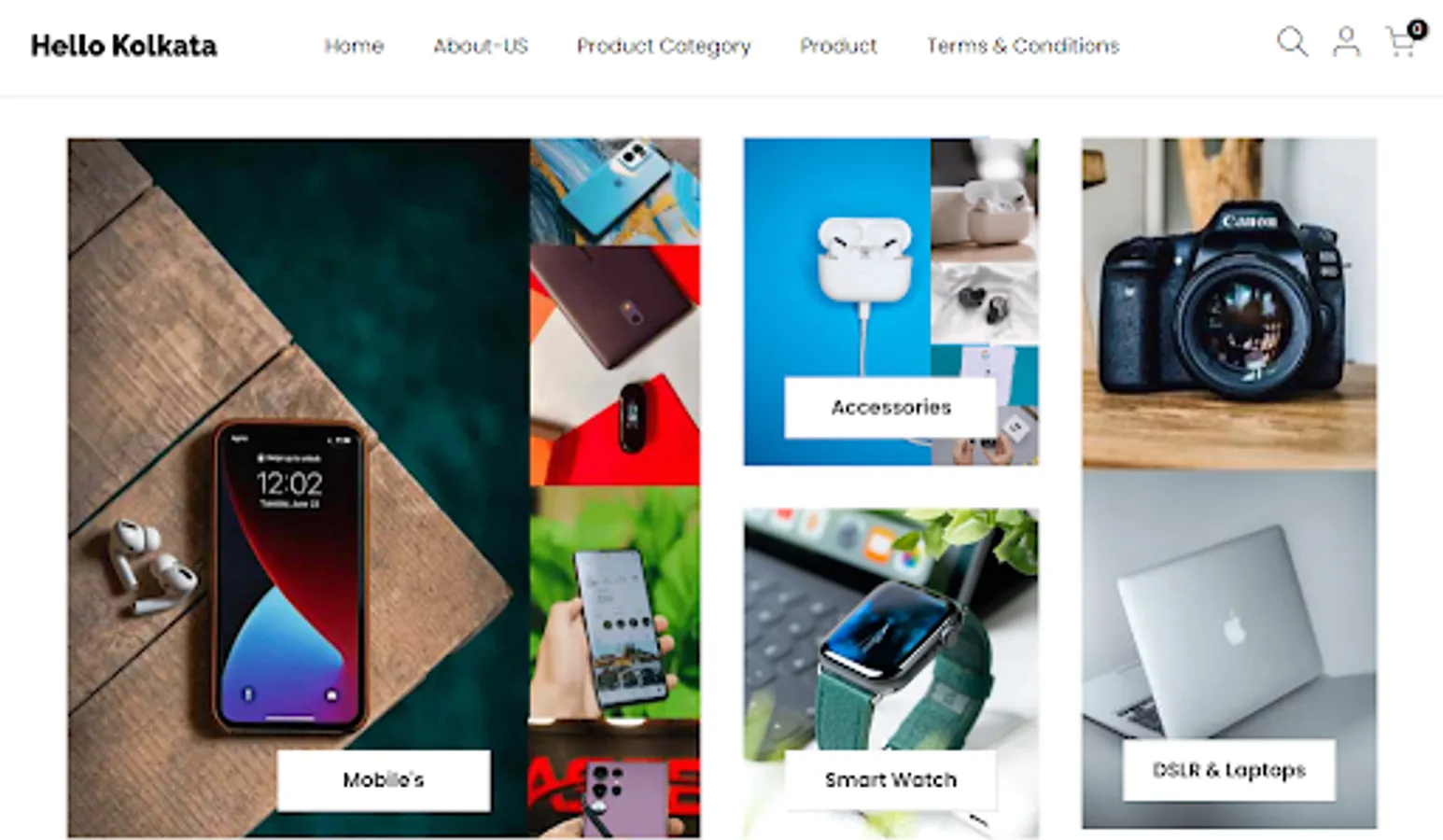This screenshot has width=1443, height=840.
Task: Open the About-US page
Action: (x=481, y=46)
